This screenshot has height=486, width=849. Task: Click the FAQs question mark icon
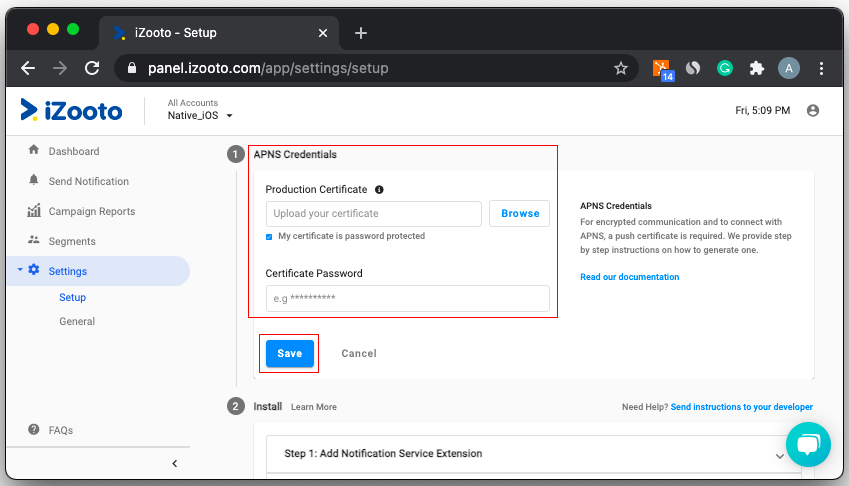(x=34, y=430)
